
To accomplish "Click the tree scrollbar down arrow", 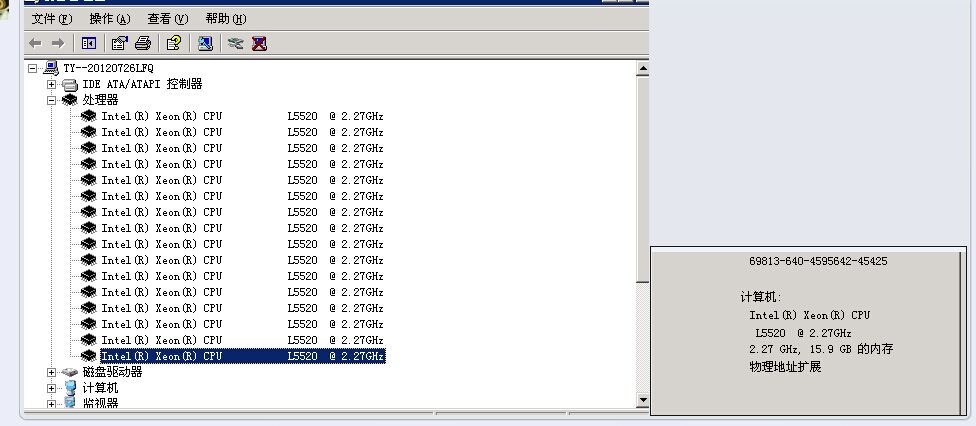I will [x=642, y=400].
